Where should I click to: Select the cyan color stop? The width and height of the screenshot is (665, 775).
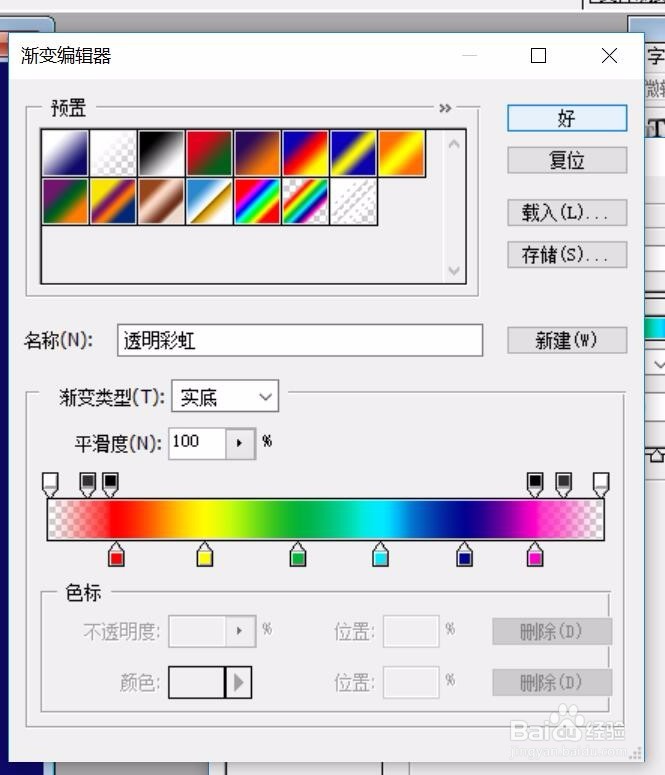click(380, 554)
